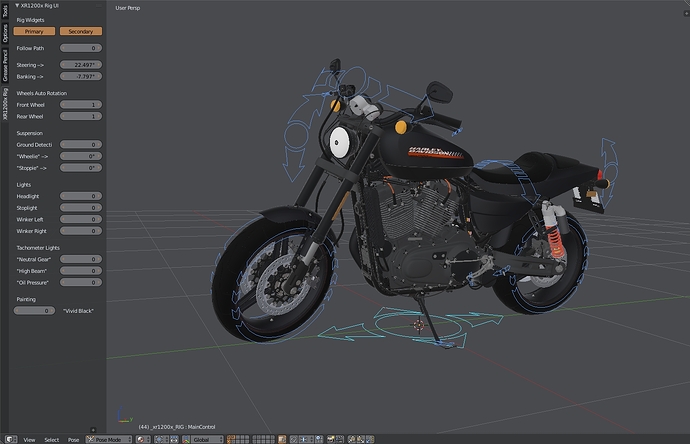The width and height of the screenshot is (690, 444).
Task: Expand the properties region plus icon at top right
Action: (x=686, y=14)
